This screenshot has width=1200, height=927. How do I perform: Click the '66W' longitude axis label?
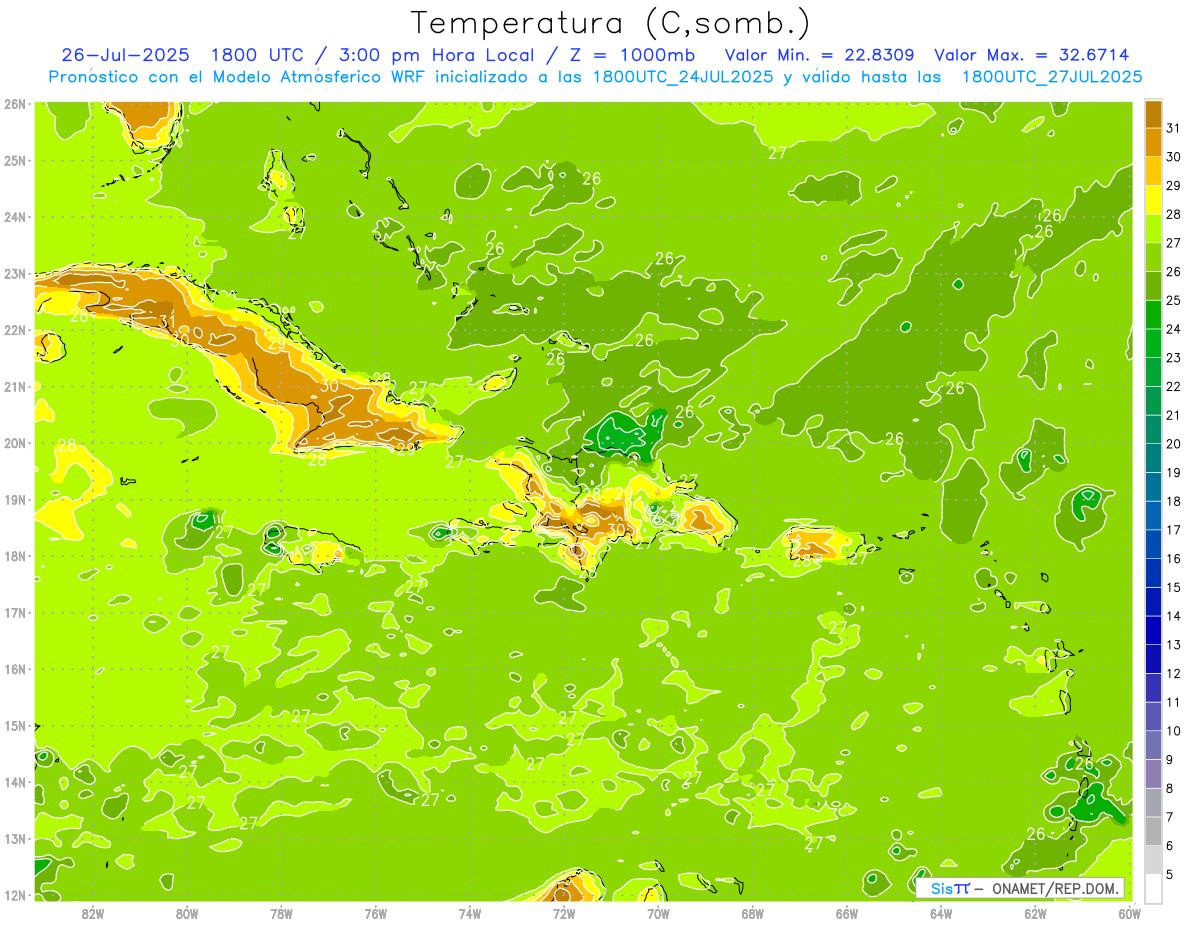[847, 913]
